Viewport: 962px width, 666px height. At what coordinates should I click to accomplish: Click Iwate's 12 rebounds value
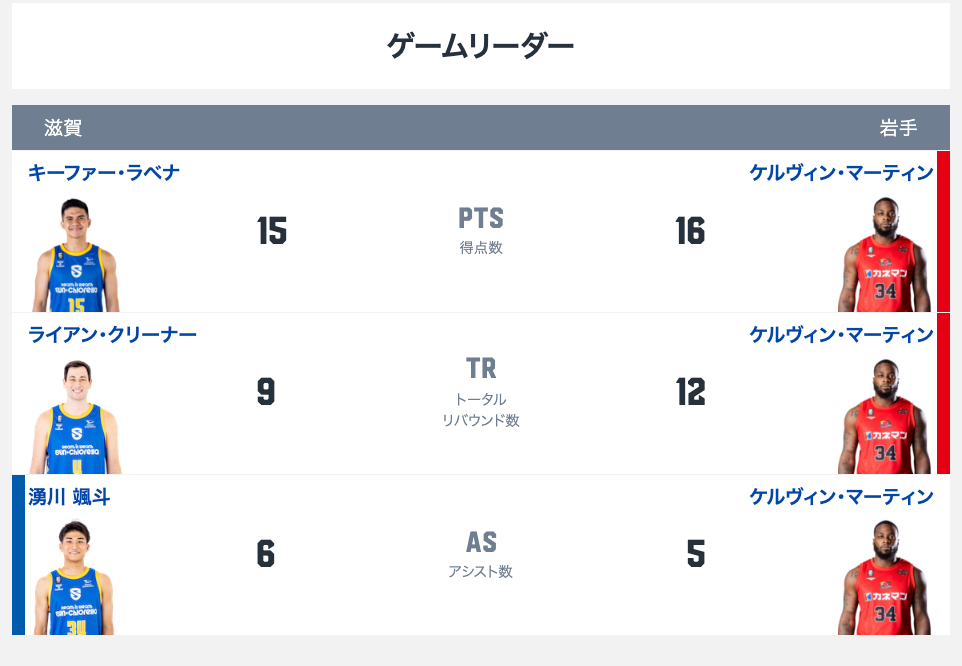coord(690,392)
